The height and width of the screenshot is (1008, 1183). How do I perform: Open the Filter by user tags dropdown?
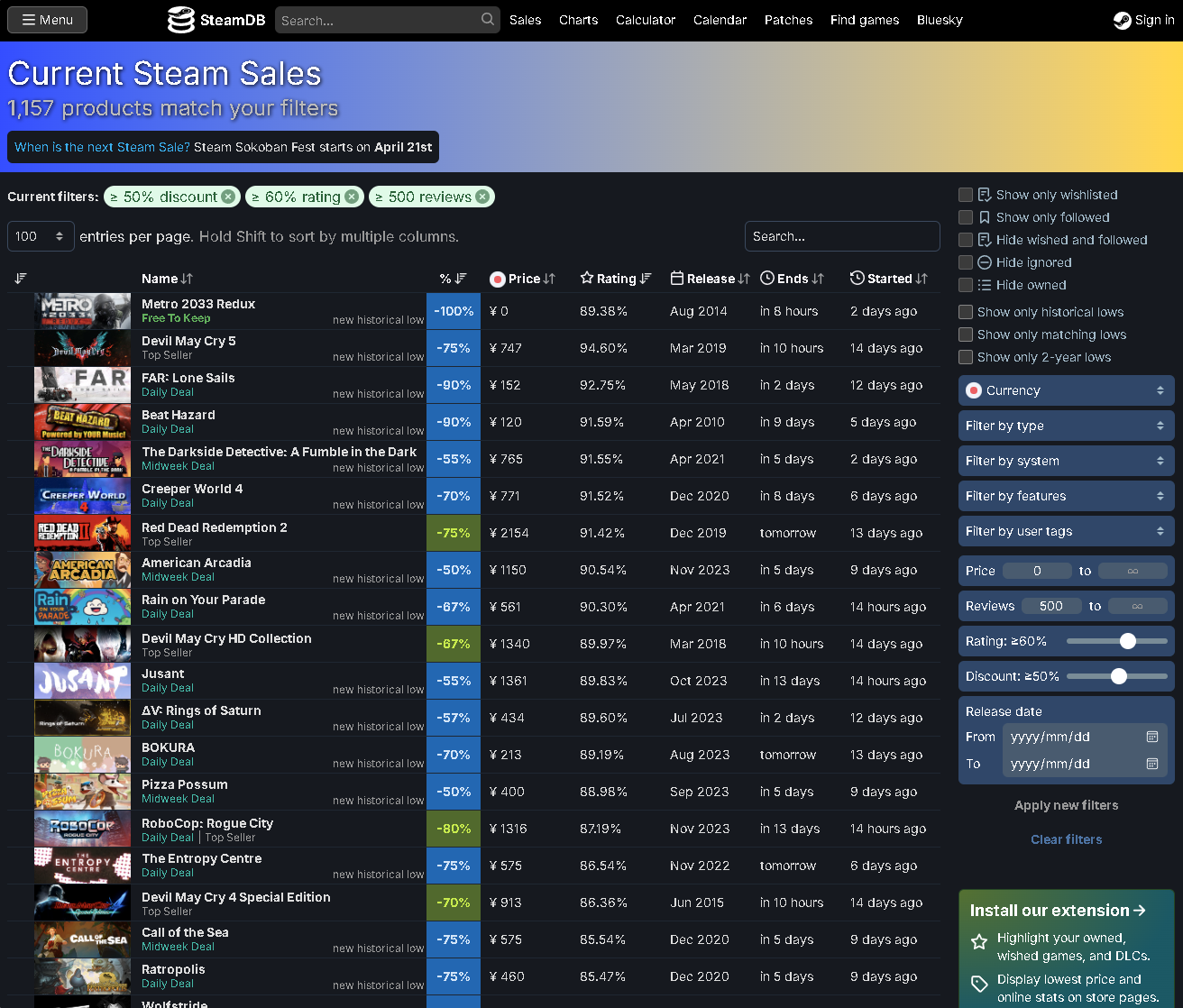tap(1066, 531)
